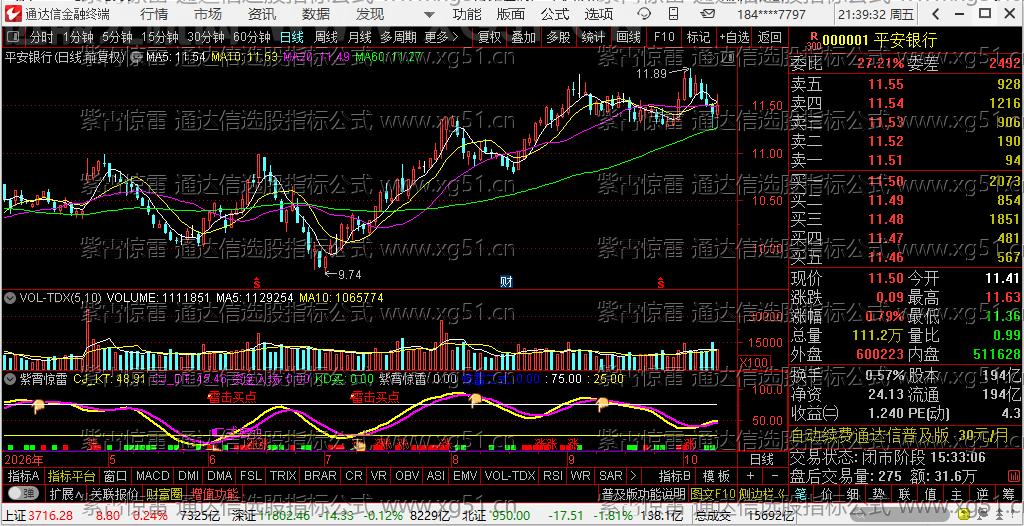Screen dimensions: 1024x526
Task: Click the left chevron next to the clock
Action: tap(937, 14)
